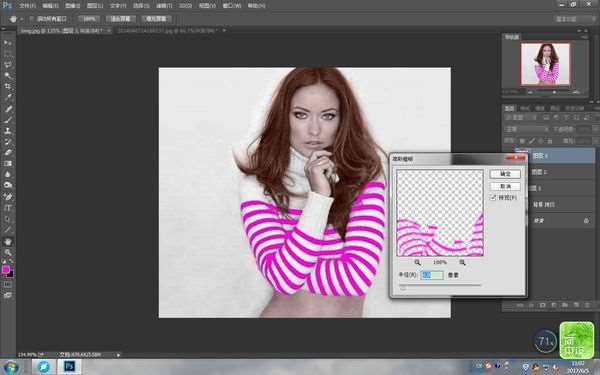The width and height of the screenshot is (600, 375).
Task: Add adjustment layer from Layers panel bottom
Action: [x=553, y=305]
